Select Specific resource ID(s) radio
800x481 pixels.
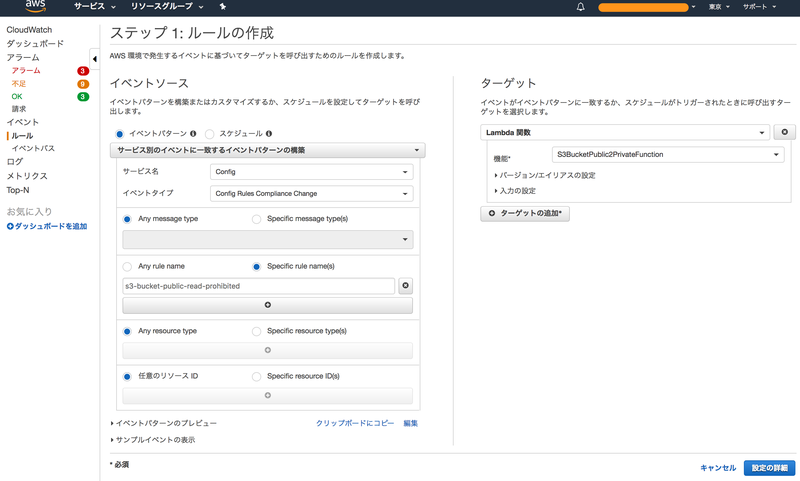point(256,377)
